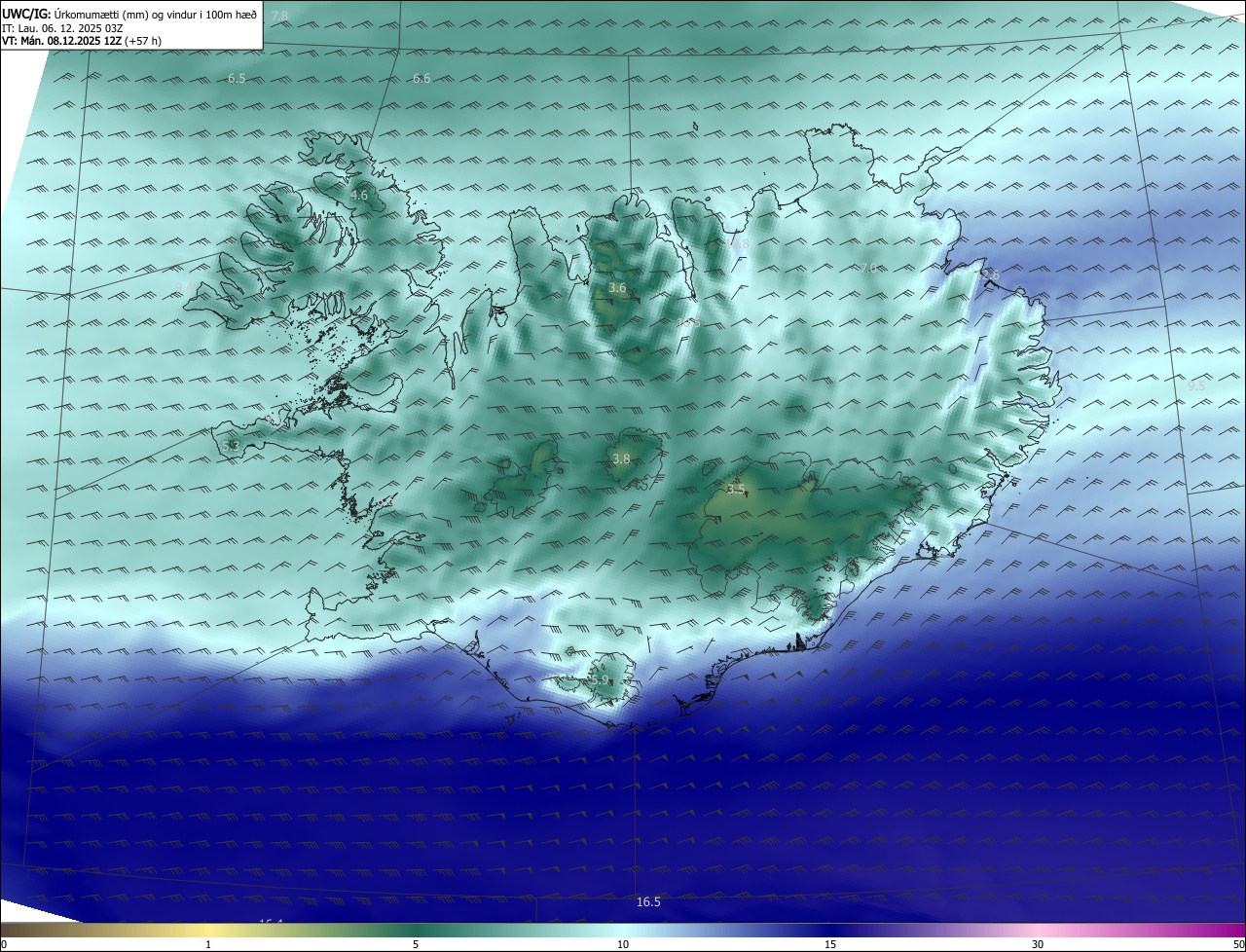Click the valid time line 'VT: Mán. 08.12.2025 12Z (+57 h)'
The width and height of the screenshot is (1246, 952).
82,41
